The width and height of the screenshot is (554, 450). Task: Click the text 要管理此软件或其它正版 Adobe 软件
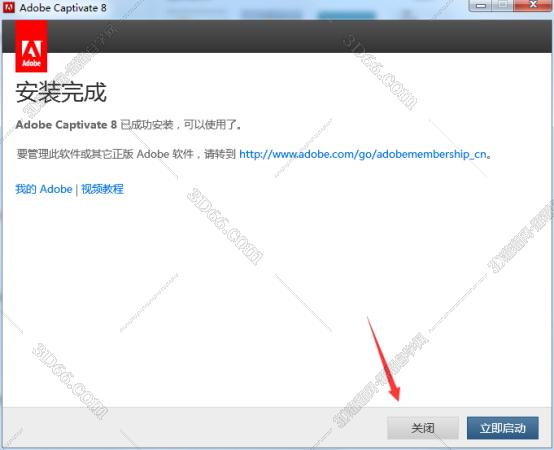[x=105, y=154]
